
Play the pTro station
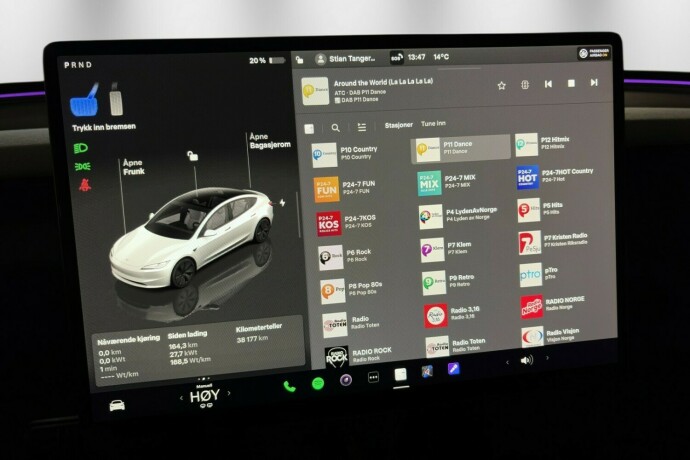pyautogui.click(x=540, y=274)
